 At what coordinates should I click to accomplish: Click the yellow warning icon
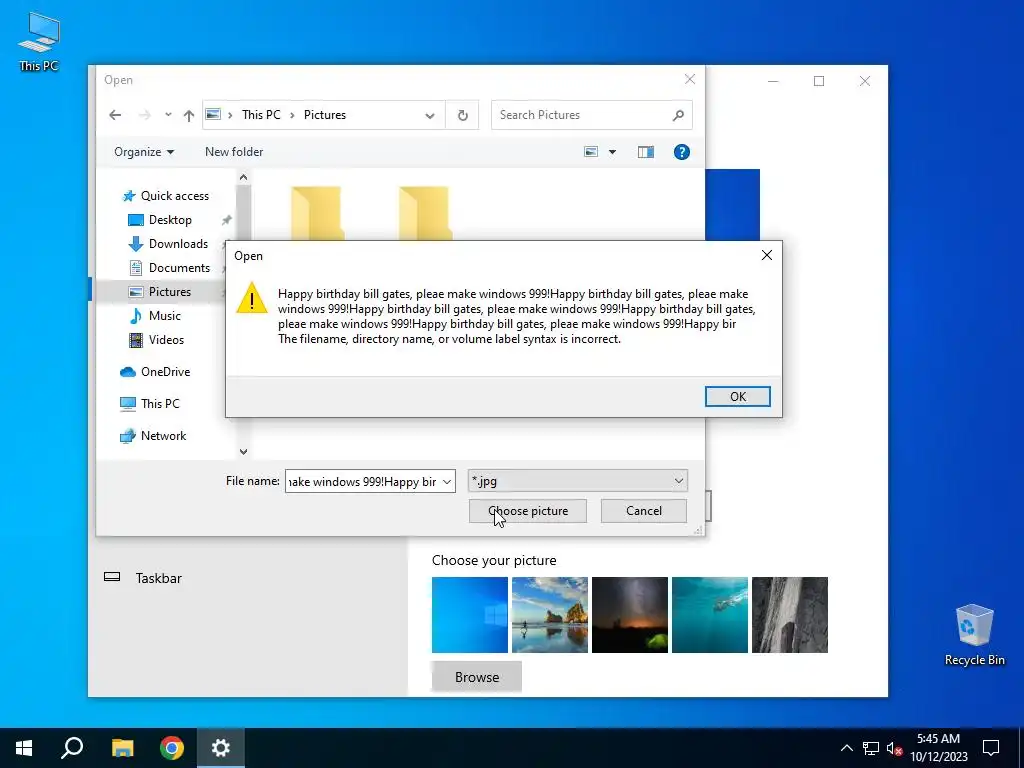pyautogui.click(x=251, y=298)
